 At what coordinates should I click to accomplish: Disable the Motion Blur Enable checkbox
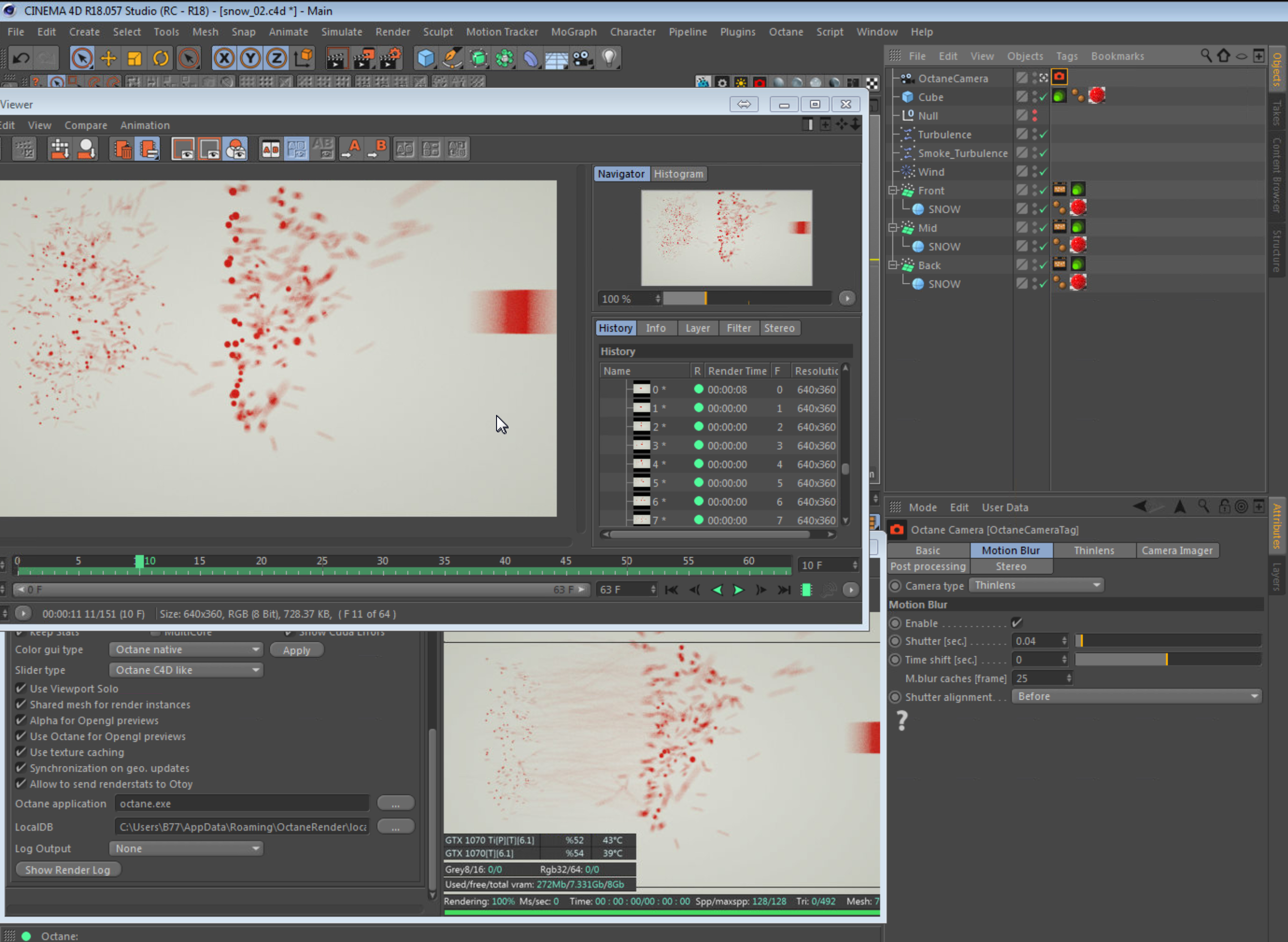[1016, 623]
